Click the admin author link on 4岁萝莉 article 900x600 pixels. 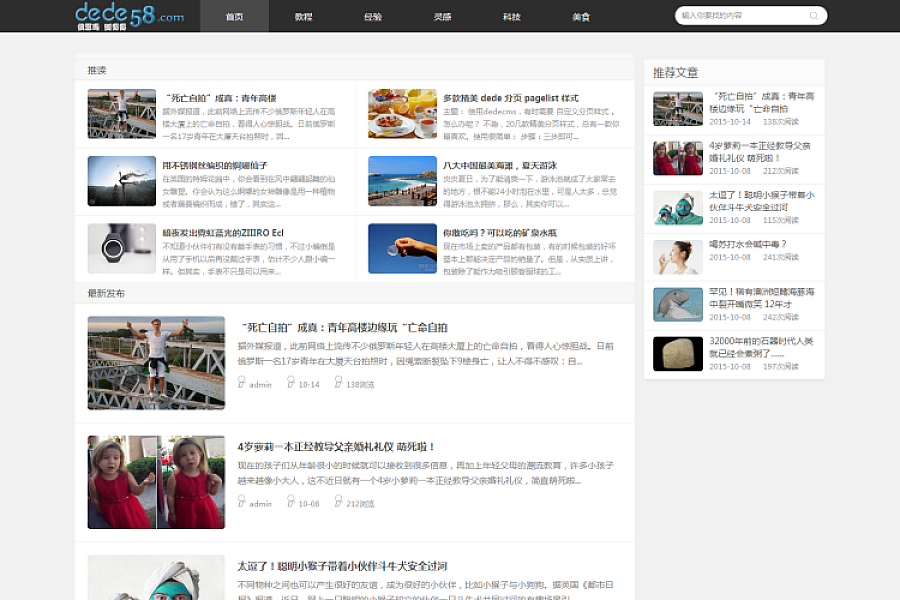pyautogui.click(x=261, y=504)
